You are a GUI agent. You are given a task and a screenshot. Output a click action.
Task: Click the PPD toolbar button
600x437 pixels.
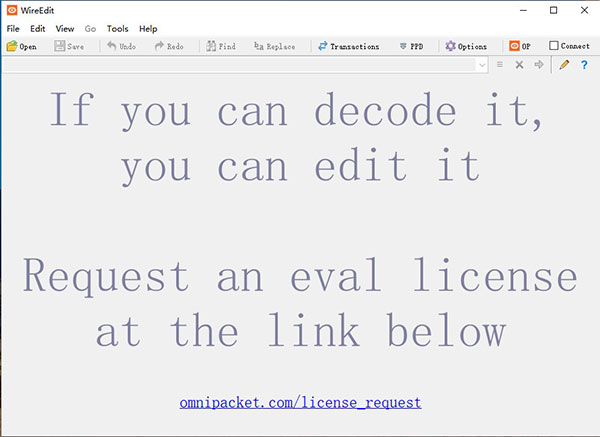point(411,46)
